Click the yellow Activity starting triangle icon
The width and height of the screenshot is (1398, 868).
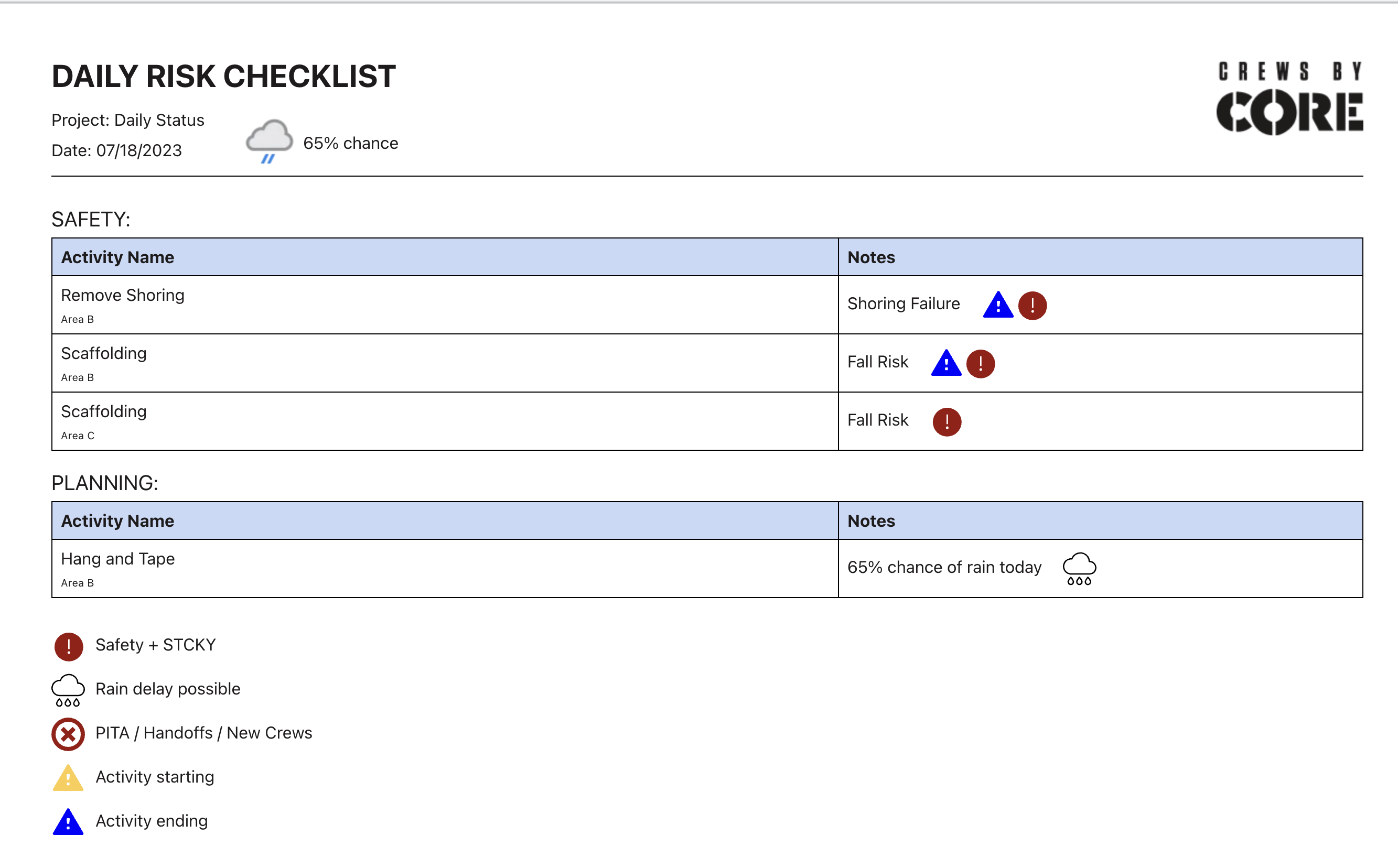tap(68, 778)
